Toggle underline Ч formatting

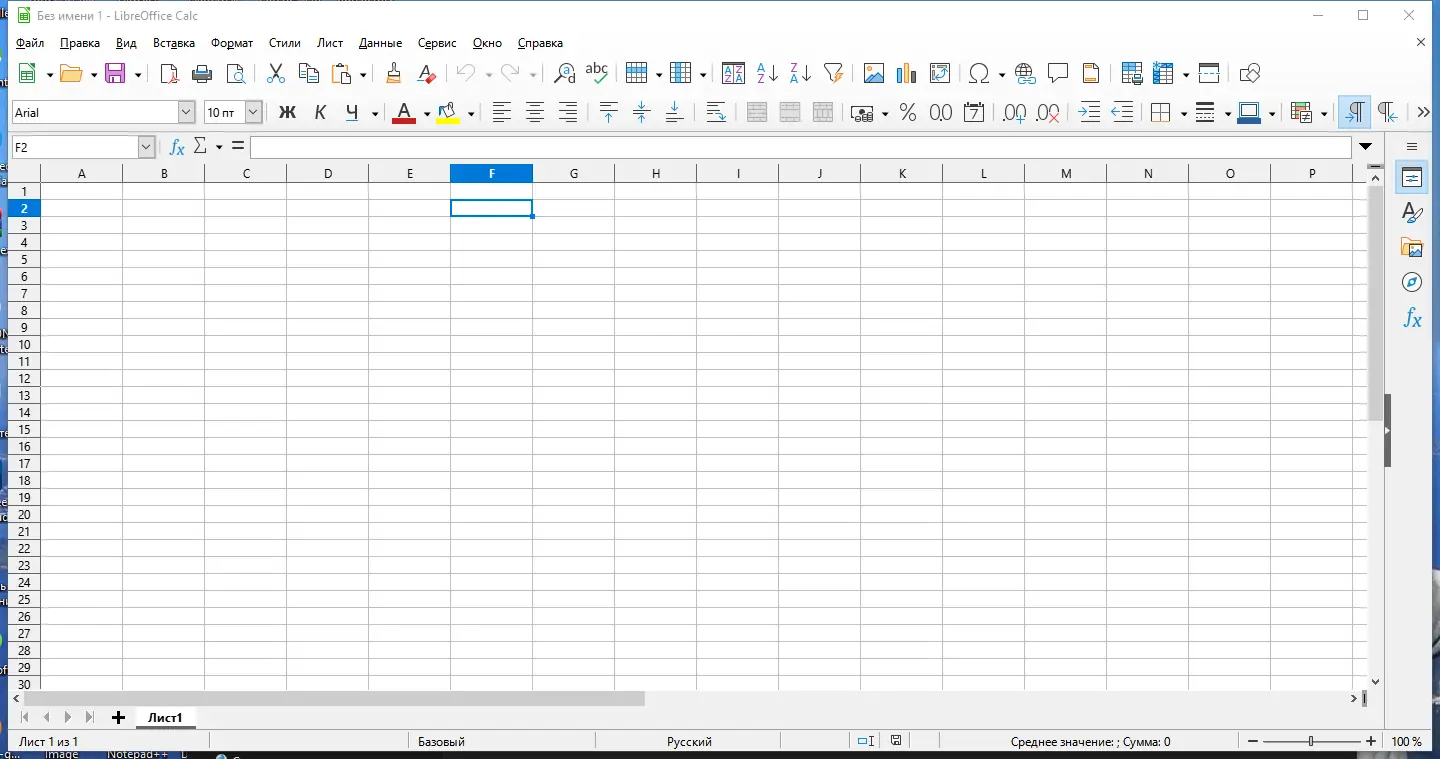(352, 113)
